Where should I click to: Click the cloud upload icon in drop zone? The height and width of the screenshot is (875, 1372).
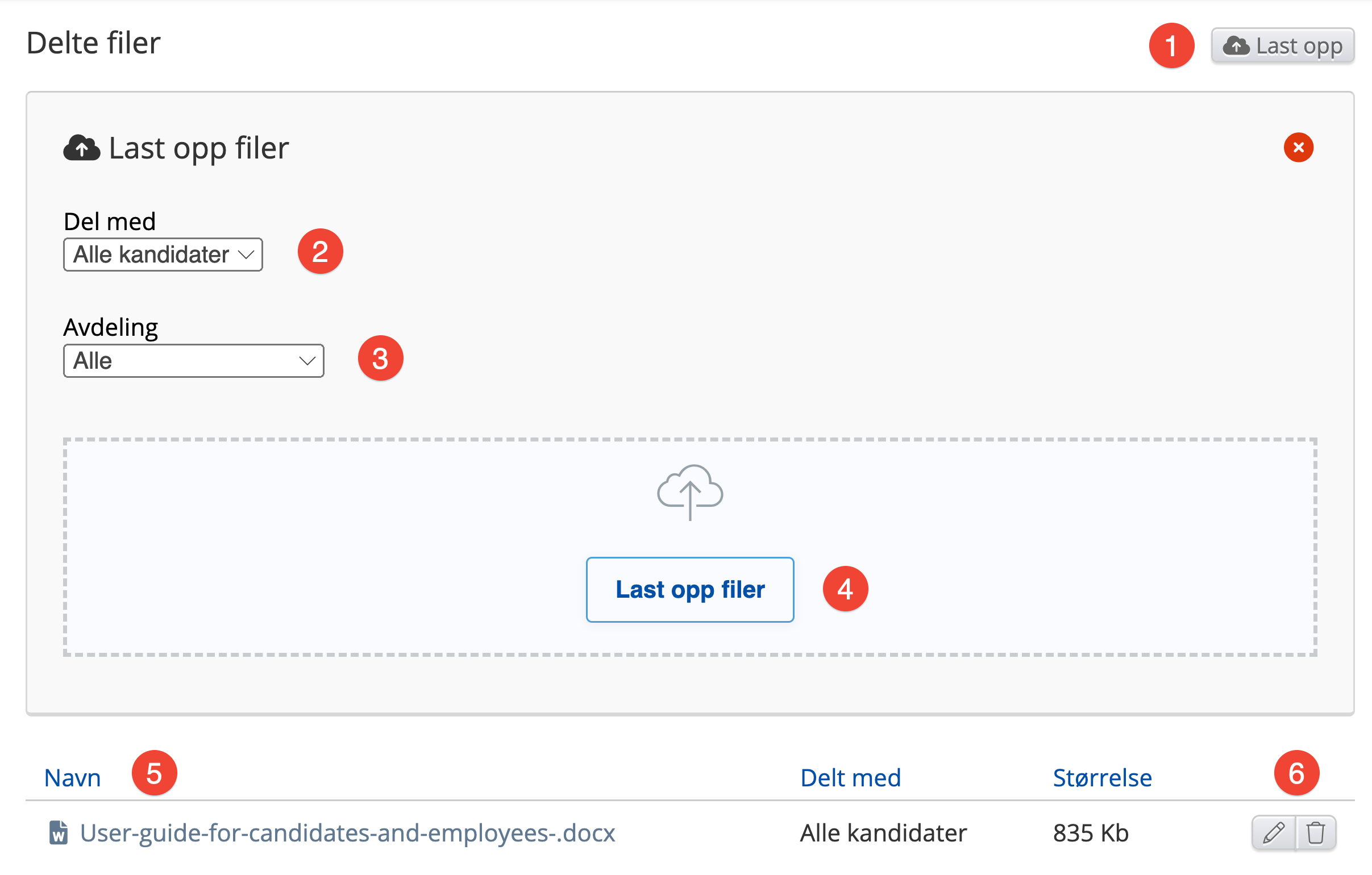[x=689, y=492]
